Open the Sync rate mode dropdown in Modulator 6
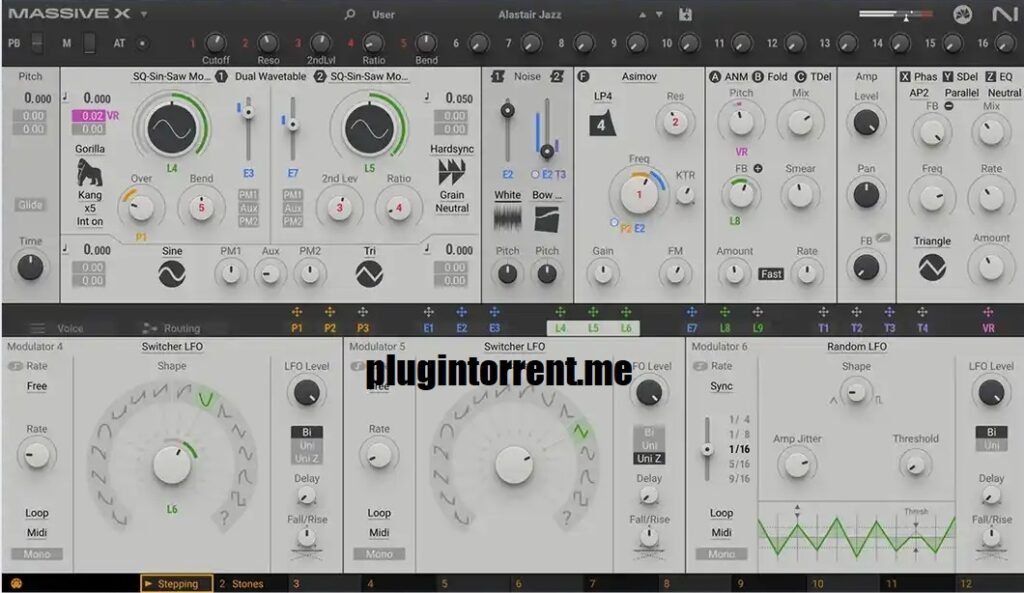1024x593 pixels. pyautogui.click(x=721, y=386)
